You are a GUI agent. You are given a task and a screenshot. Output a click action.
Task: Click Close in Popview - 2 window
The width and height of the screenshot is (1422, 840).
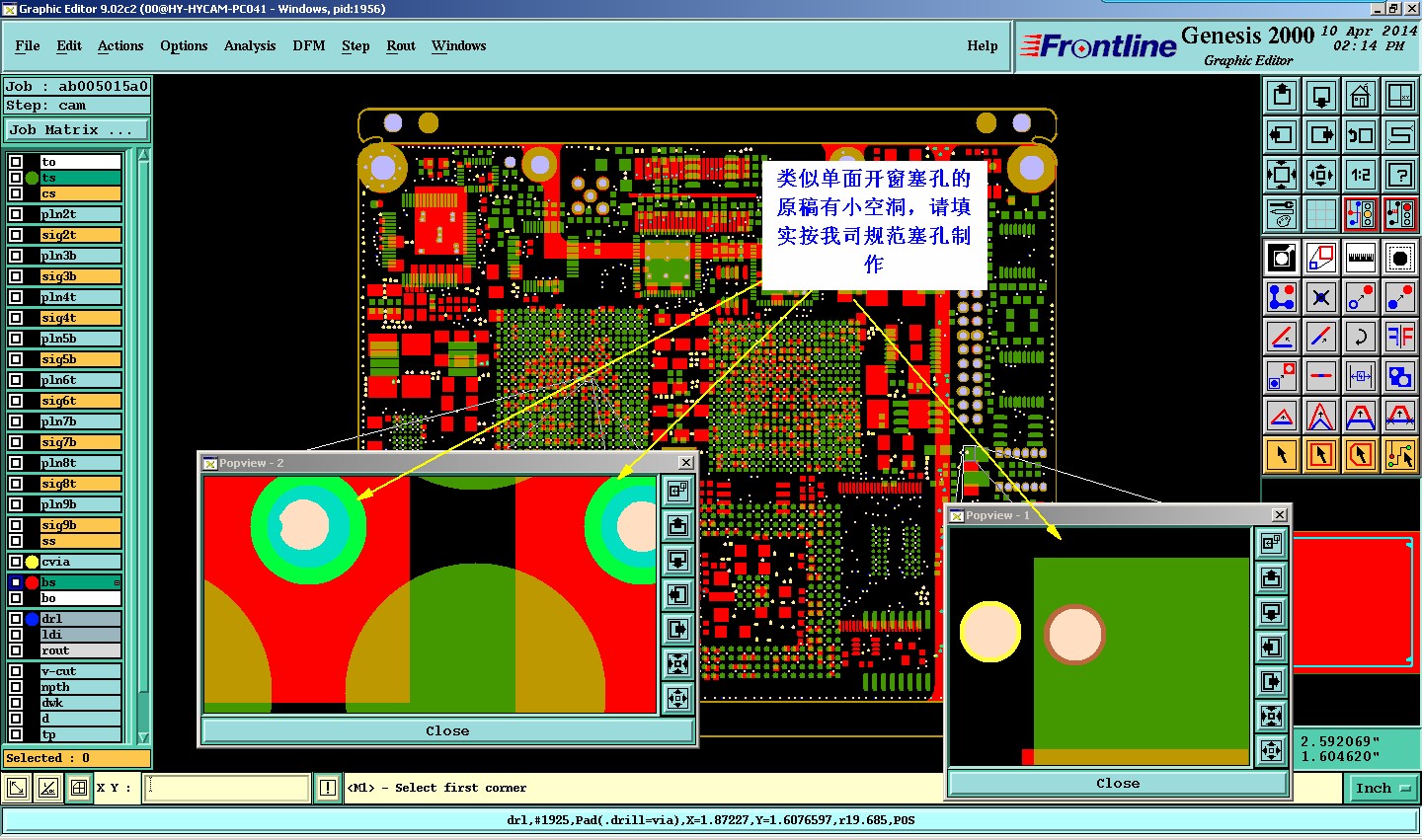coord(447,731)
